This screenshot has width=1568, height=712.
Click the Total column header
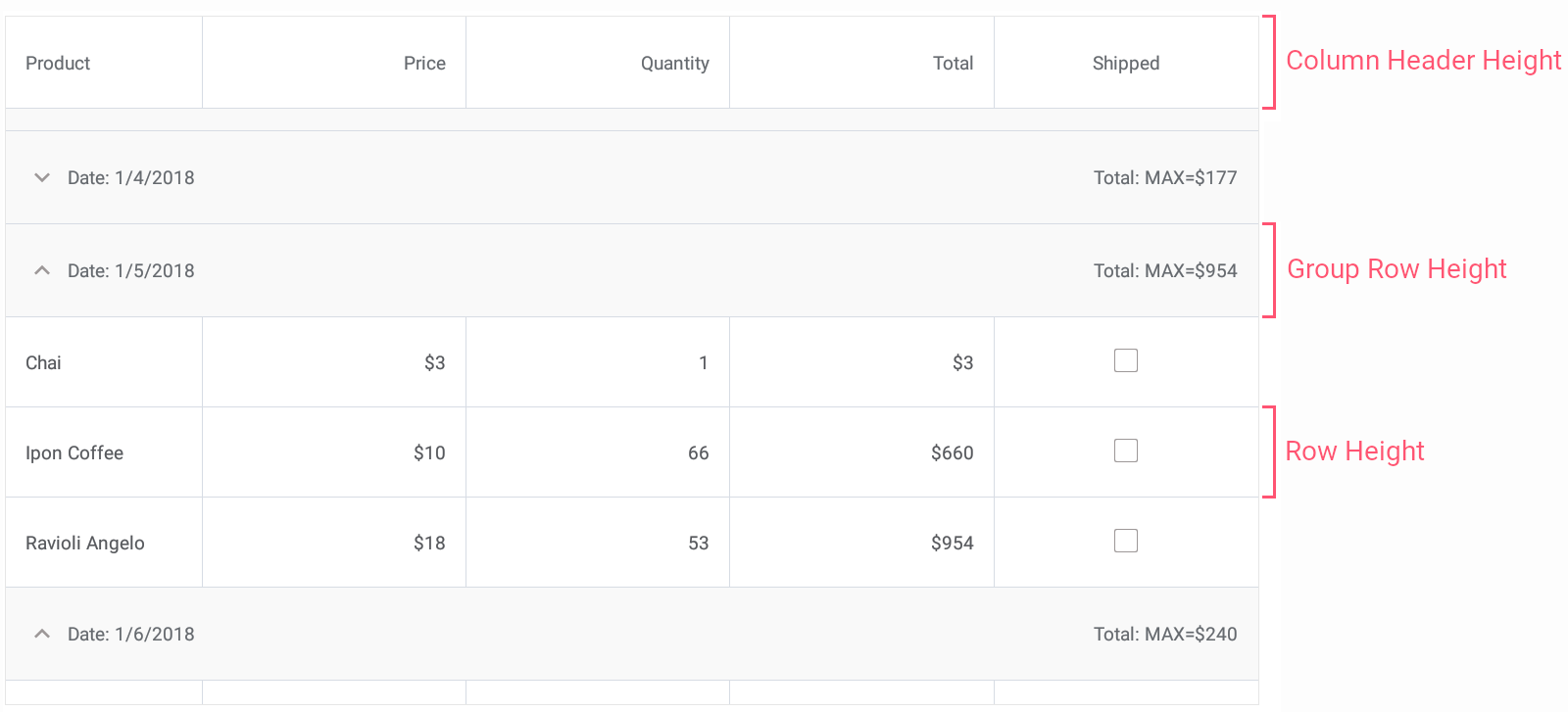(x=953, y=64)
